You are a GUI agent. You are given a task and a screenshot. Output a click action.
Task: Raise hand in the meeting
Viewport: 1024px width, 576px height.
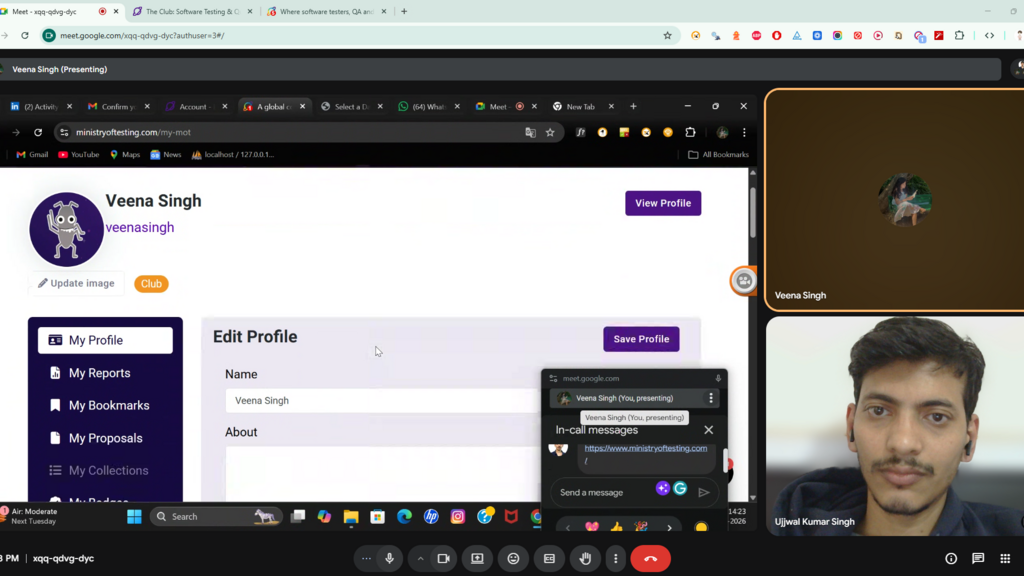click(x=585, y=558)
